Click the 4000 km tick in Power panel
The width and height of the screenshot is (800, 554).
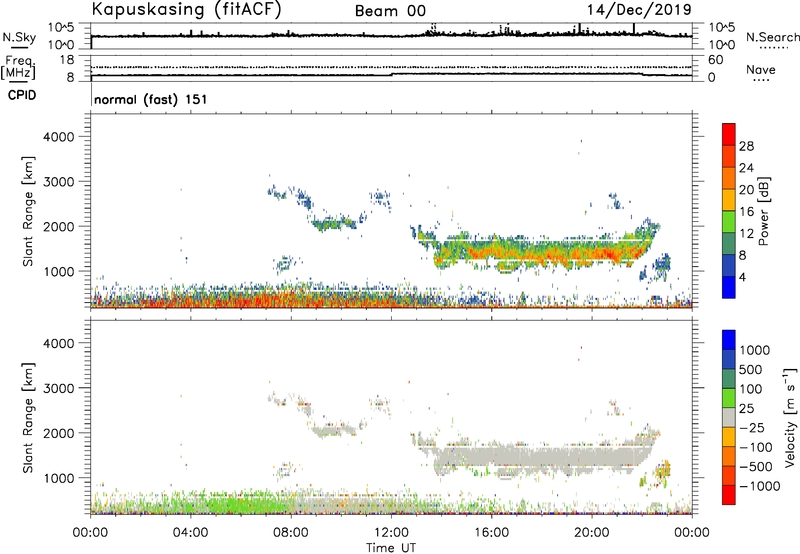(x=59, y=137)
